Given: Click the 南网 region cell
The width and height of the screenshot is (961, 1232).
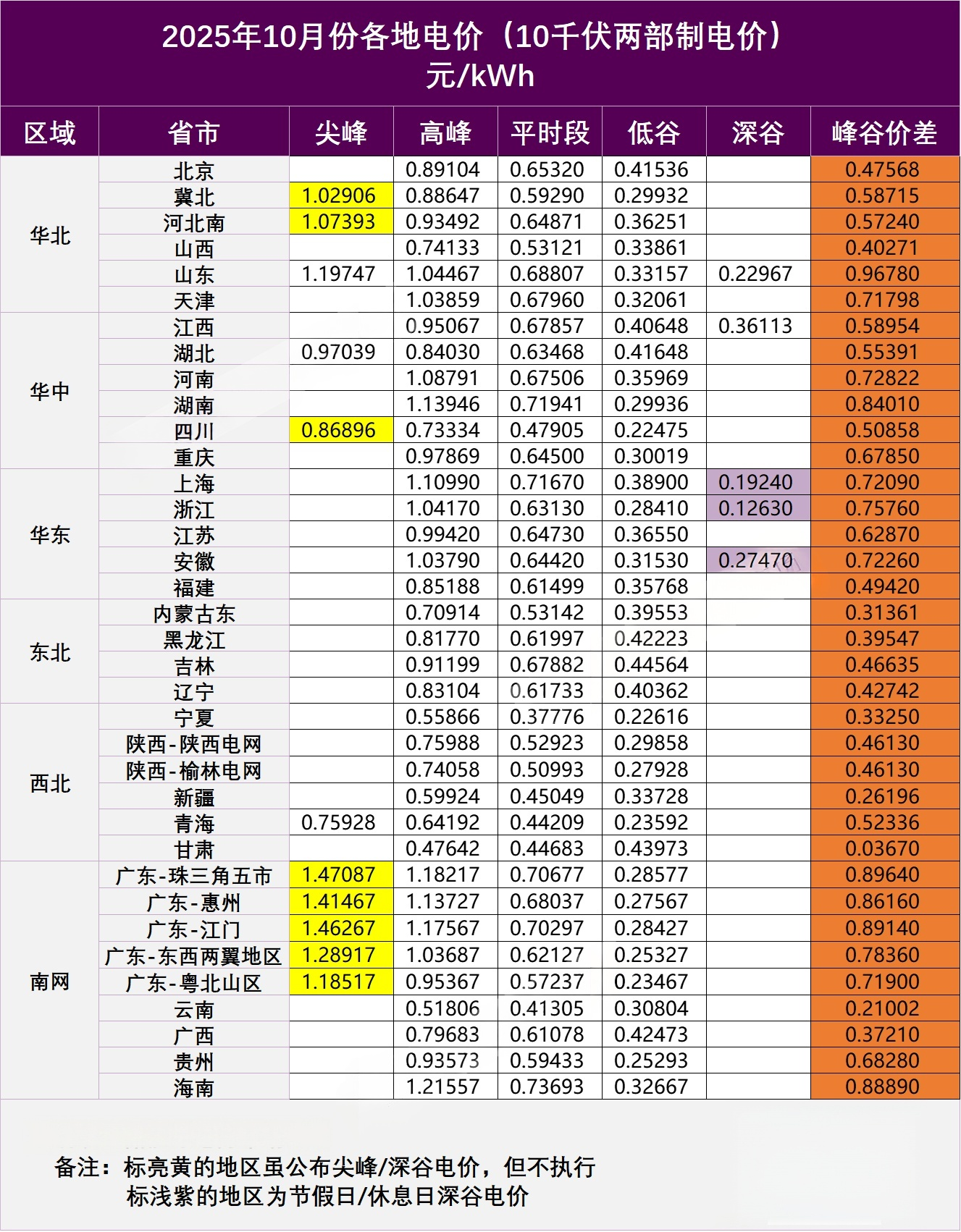Looking at the screenshot, I should [50, 981].
